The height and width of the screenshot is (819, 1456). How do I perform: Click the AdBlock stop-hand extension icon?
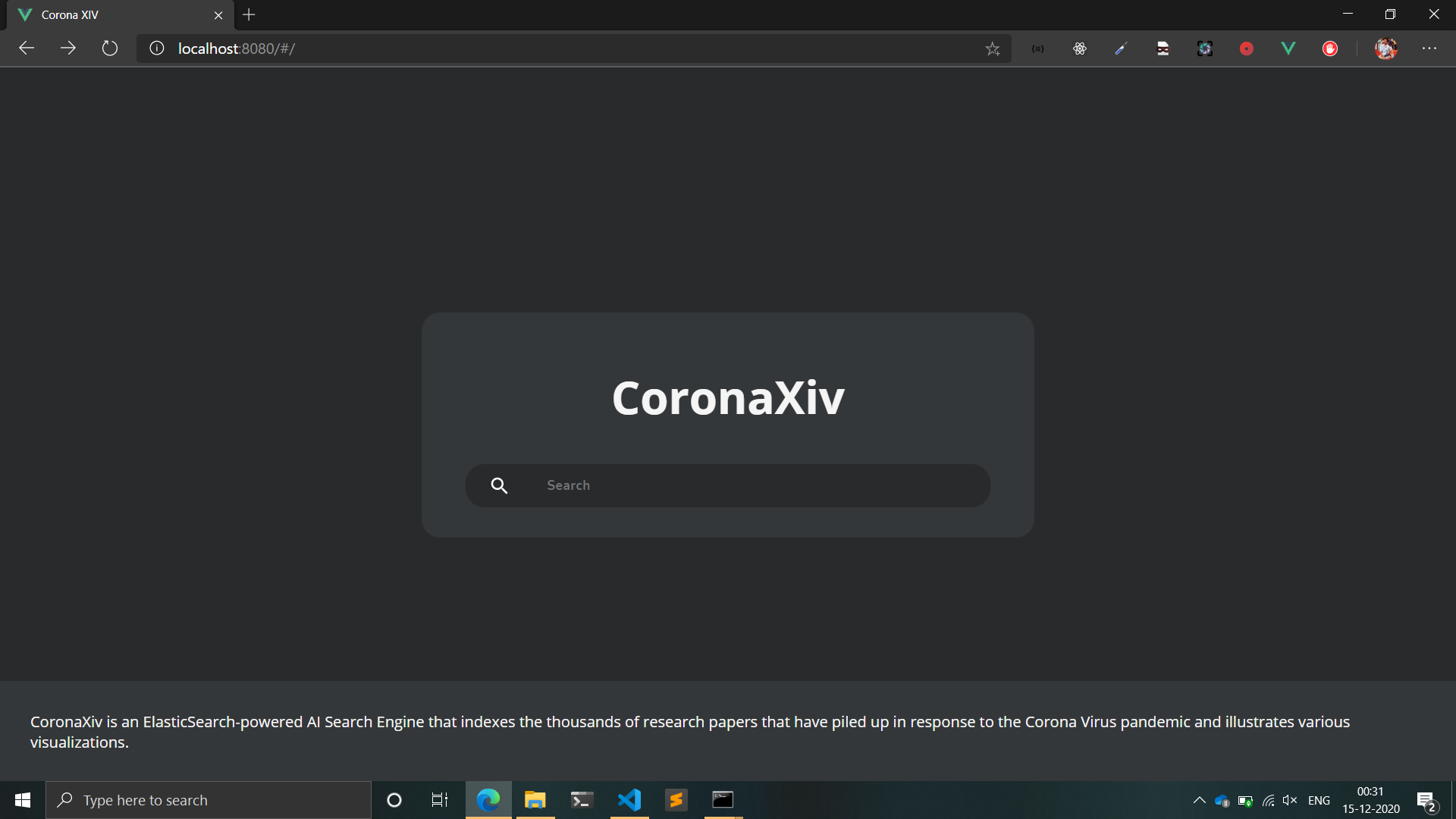pyautogui.click(x=1329, y=49)
